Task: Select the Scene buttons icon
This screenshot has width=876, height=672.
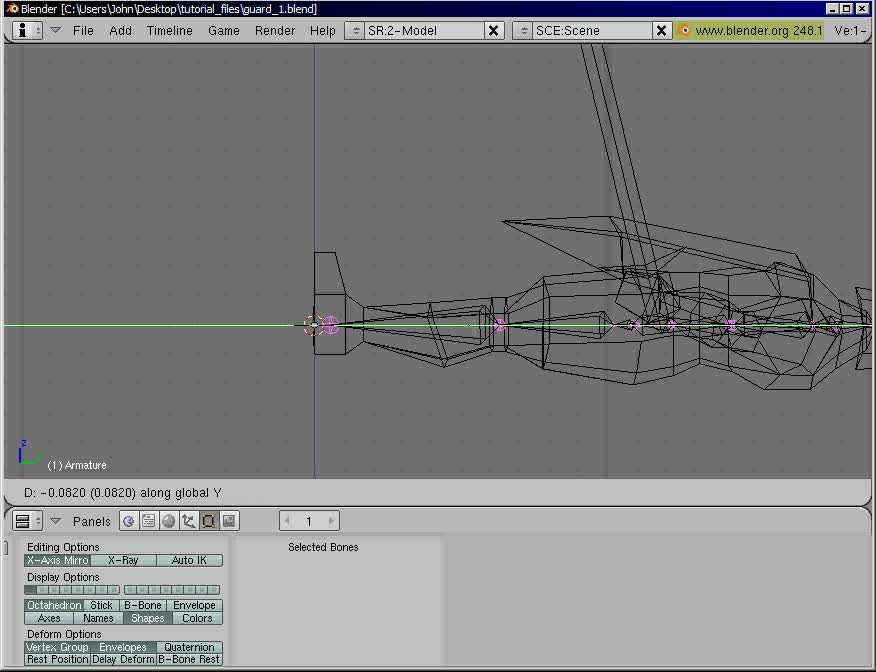Action: click(x=228, y=520)
